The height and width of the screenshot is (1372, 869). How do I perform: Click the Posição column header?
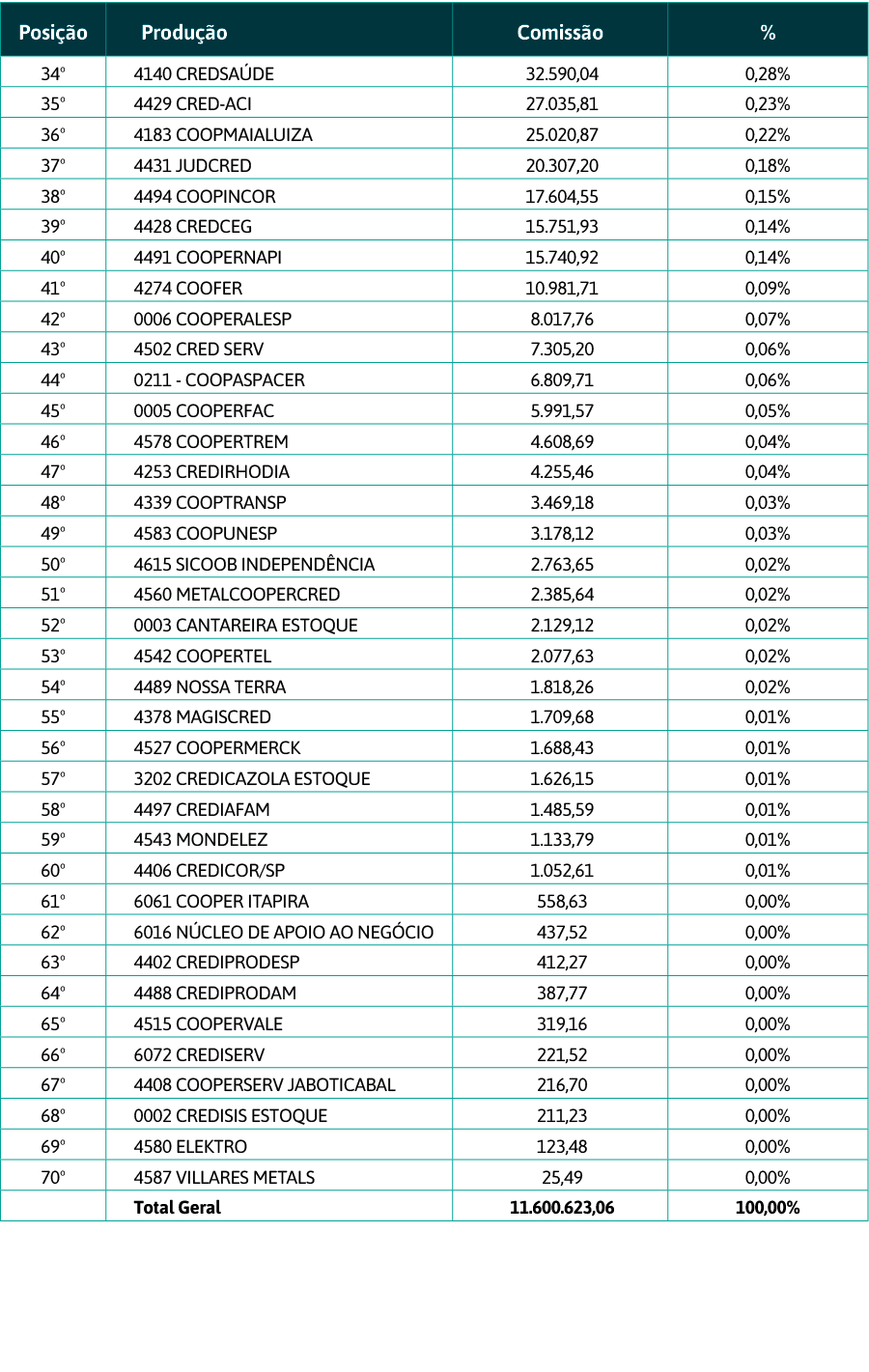(x=53, y=32)
